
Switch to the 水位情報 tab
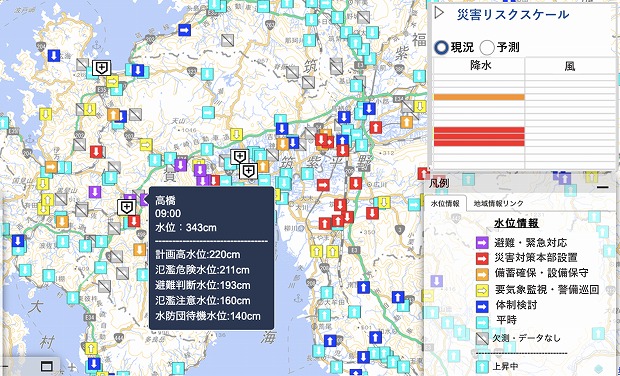pyautogui.click(x=445, y=204)
